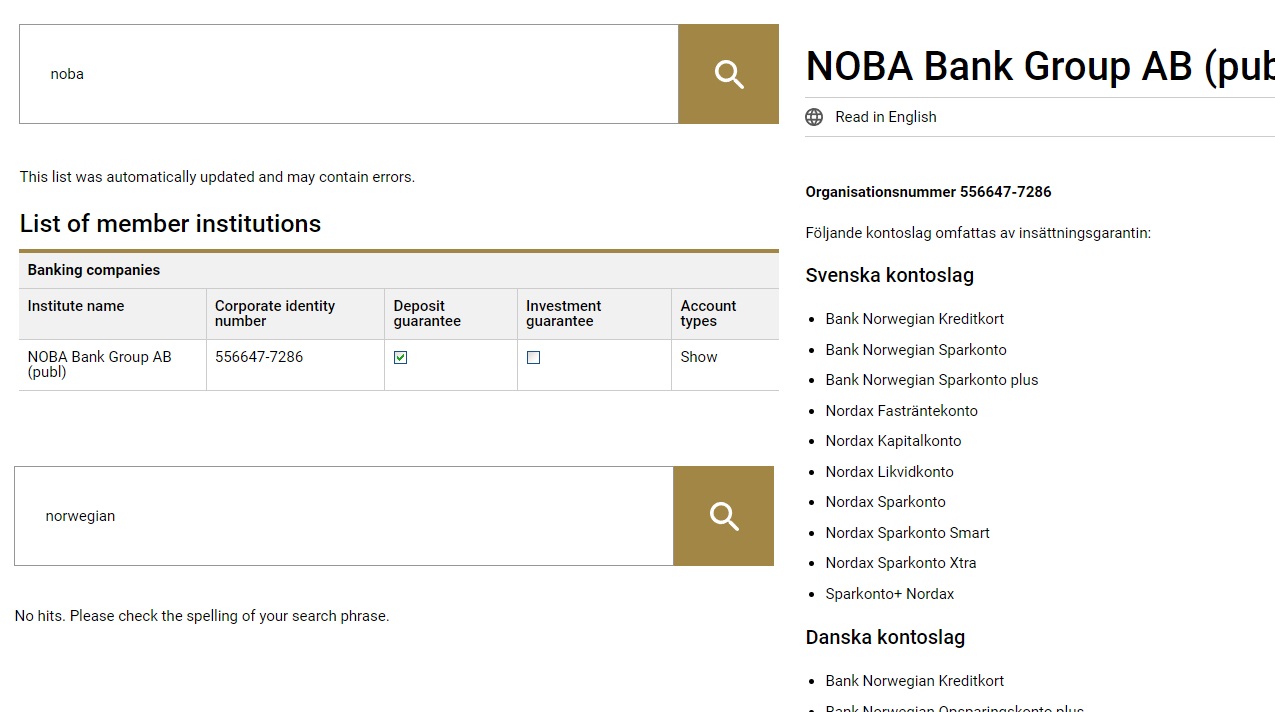Click the search magnifier button beside "noba"

[728, 74]
